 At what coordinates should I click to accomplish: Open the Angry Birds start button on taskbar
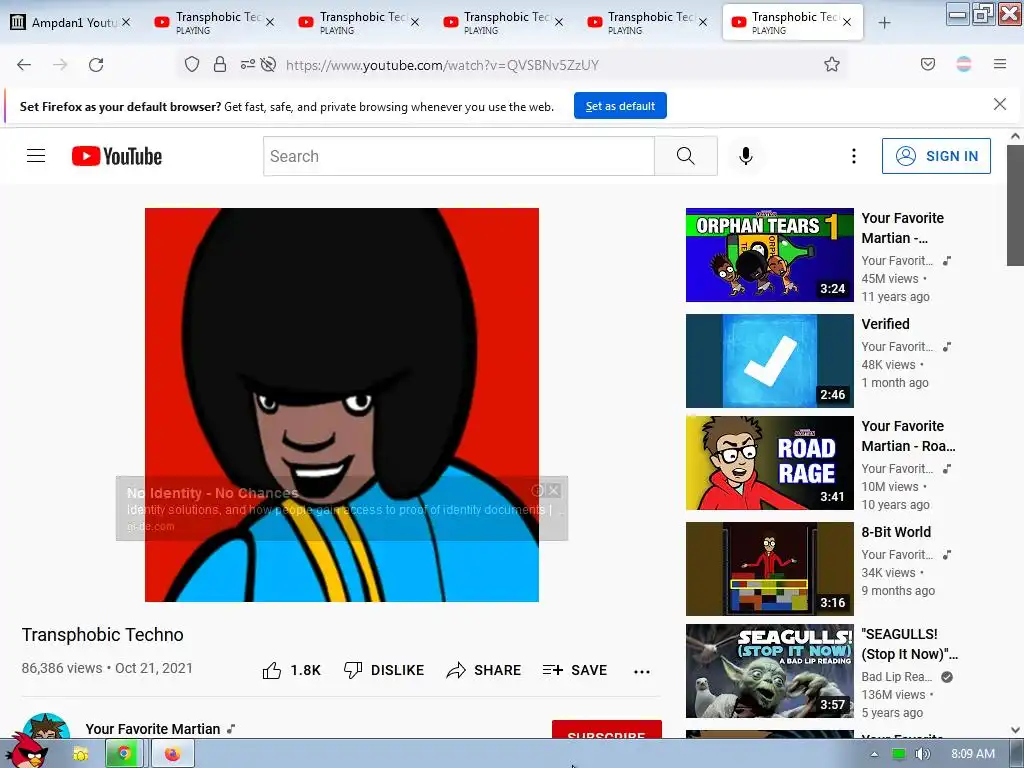click(27, 752)
